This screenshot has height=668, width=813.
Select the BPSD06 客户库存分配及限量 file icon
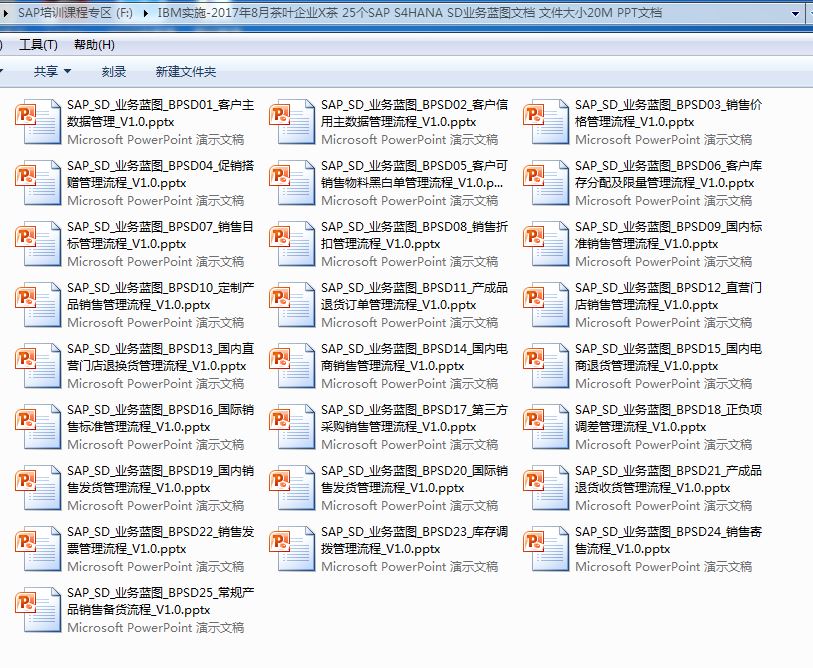tap(546, 183)
